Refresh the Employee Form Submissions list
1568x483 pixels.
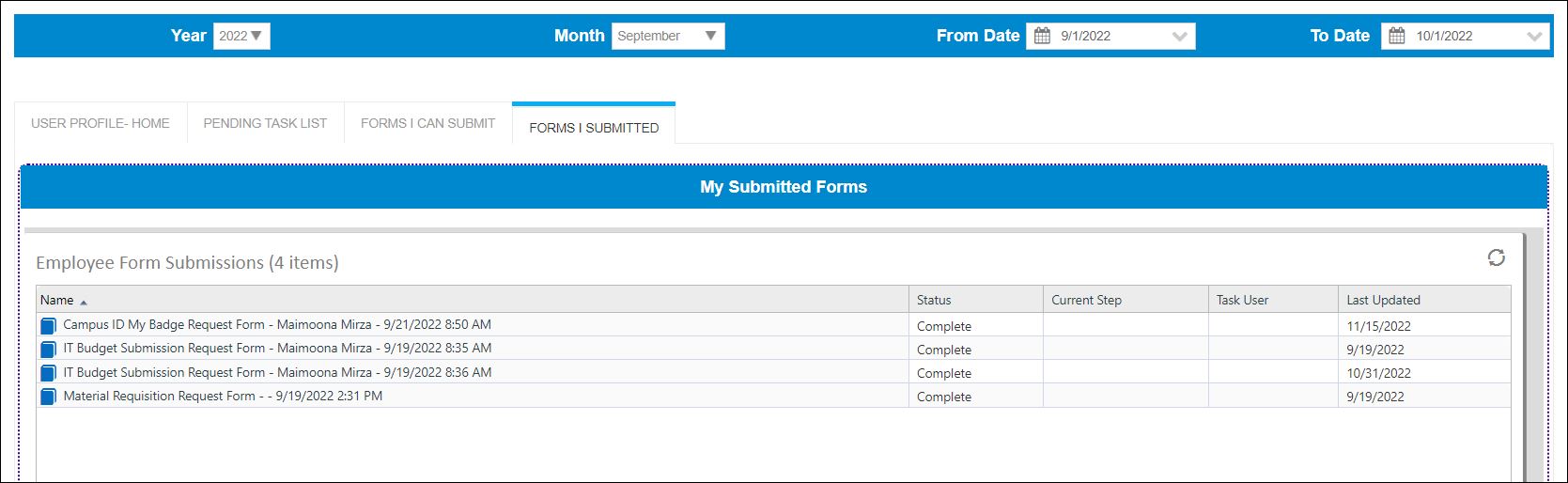coord(1496,257)
